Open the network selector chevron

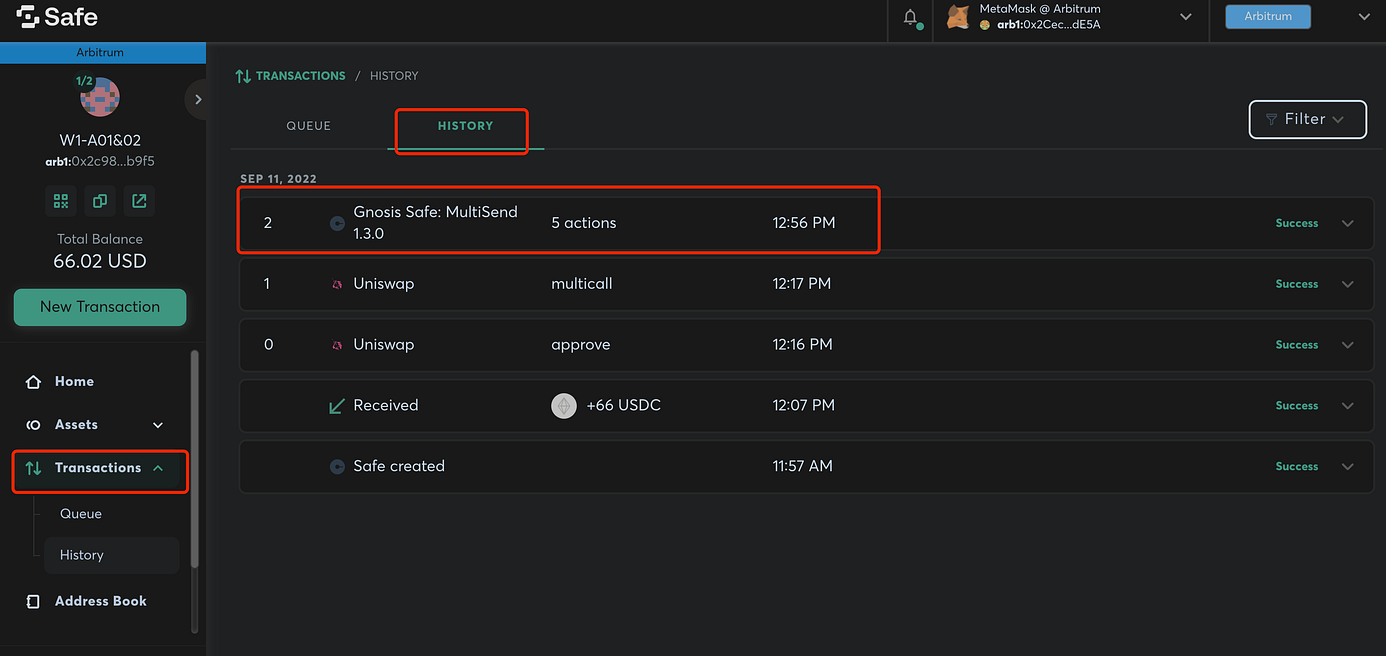(1364, 17)
